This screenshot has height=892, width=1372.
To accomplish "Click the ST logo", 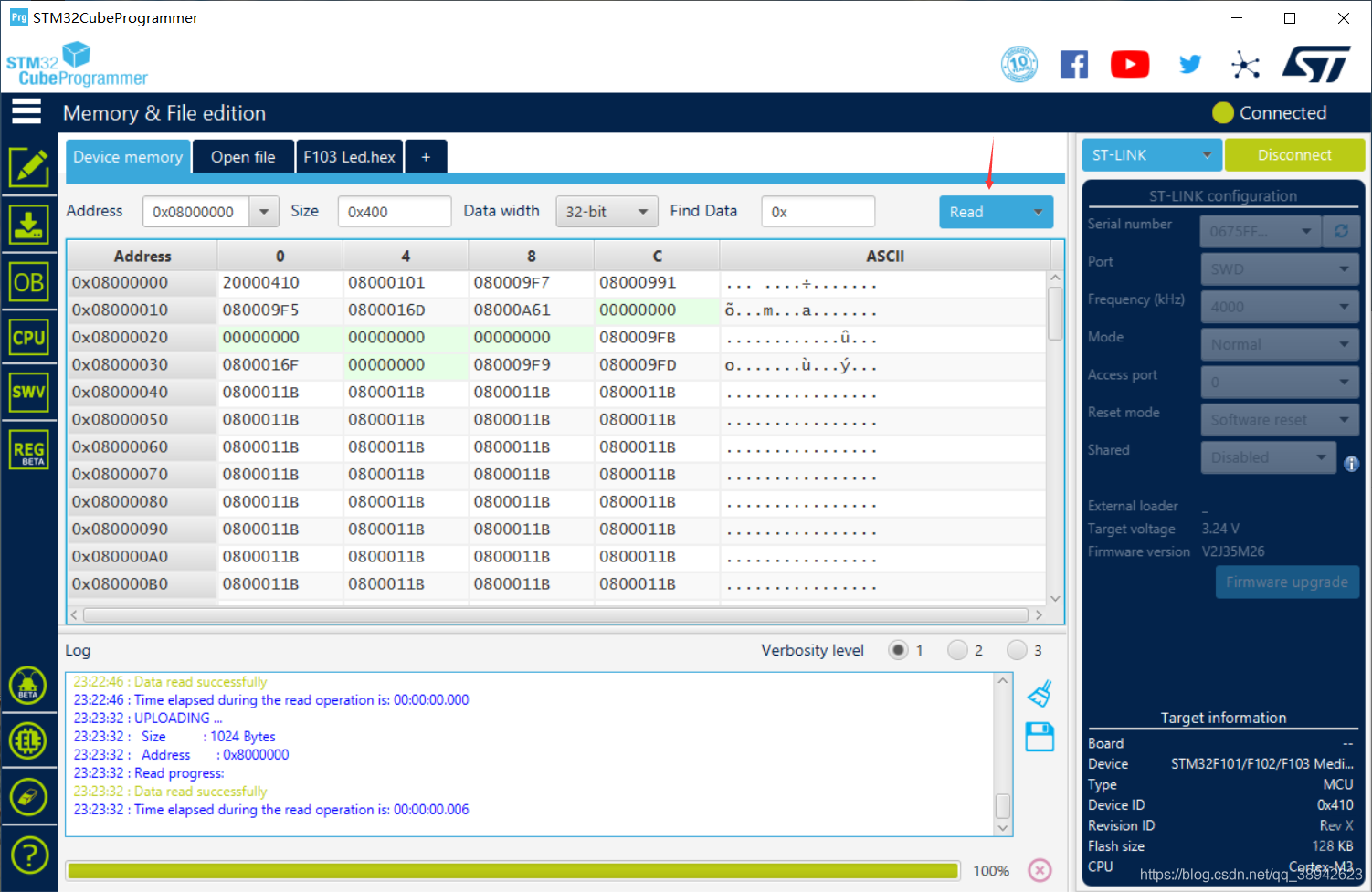I will 1315,64.
